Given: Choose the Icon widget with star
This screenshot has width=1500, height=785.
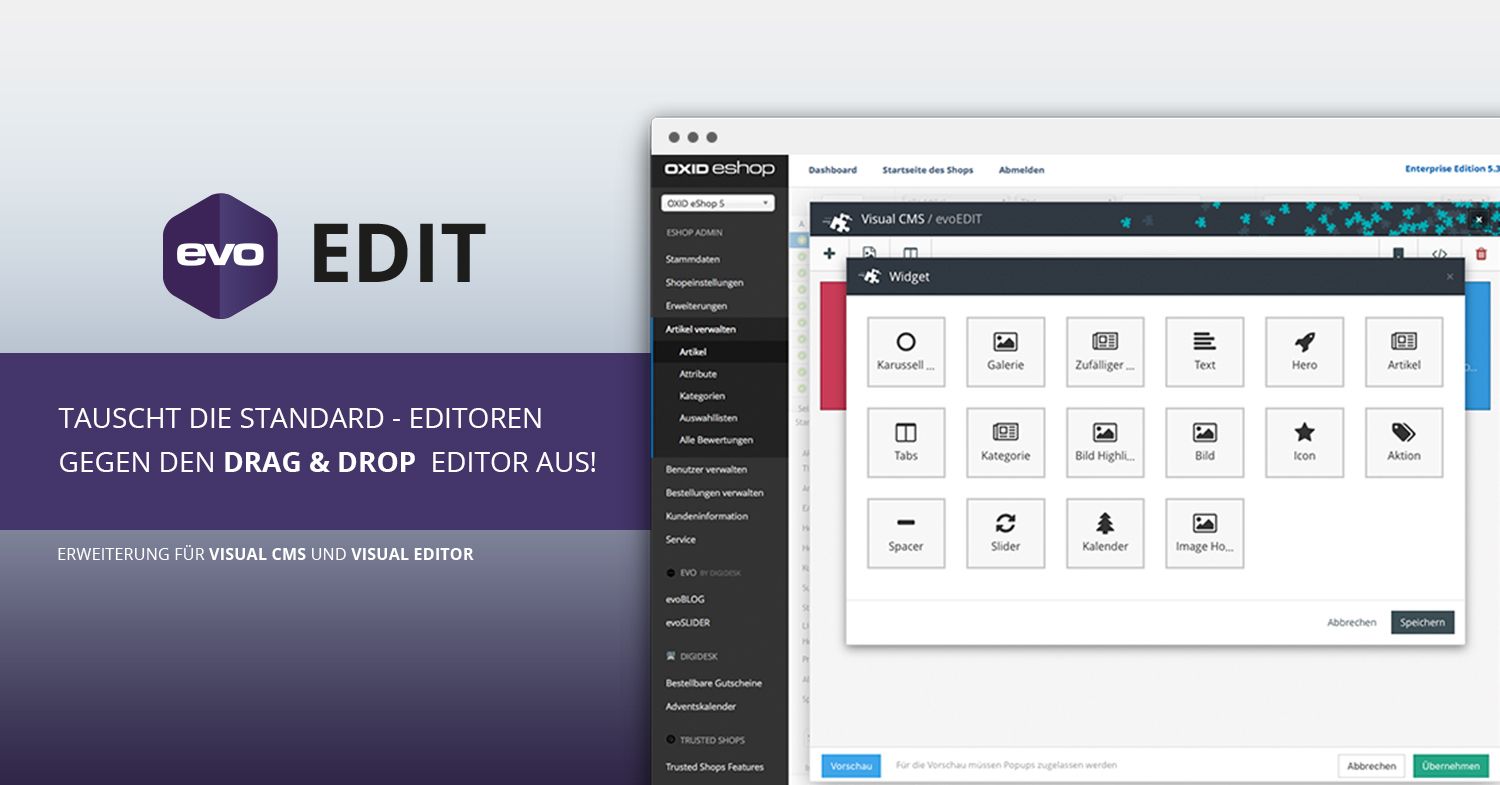Looking at the screenshot, I should (x=1304, y=442).
